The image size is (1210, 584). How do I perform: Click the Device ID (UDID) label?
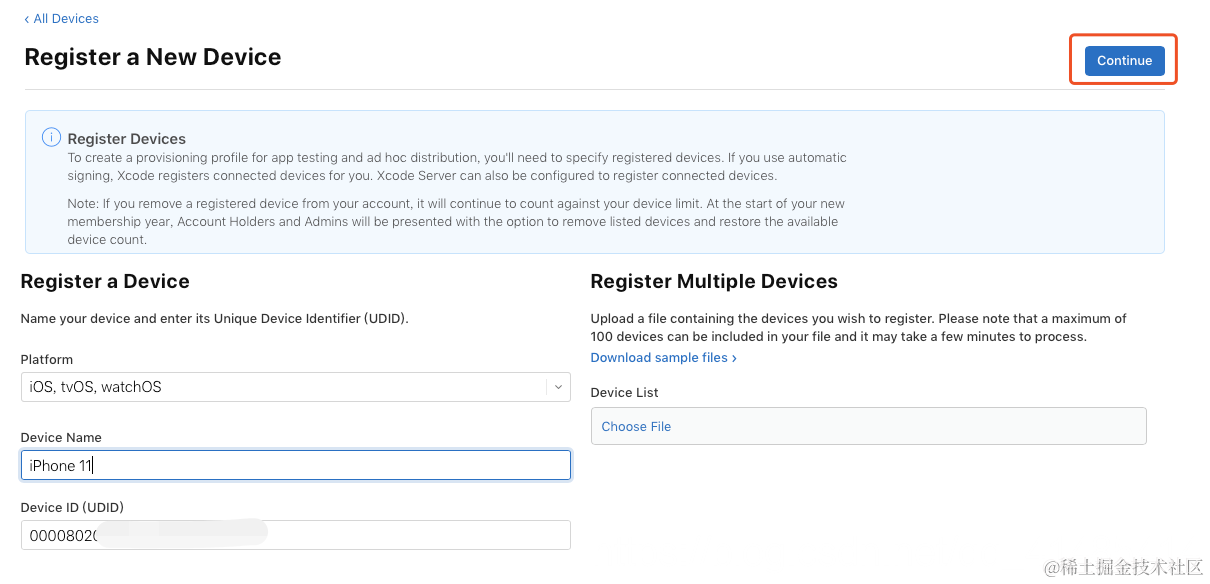click(72, 507)
